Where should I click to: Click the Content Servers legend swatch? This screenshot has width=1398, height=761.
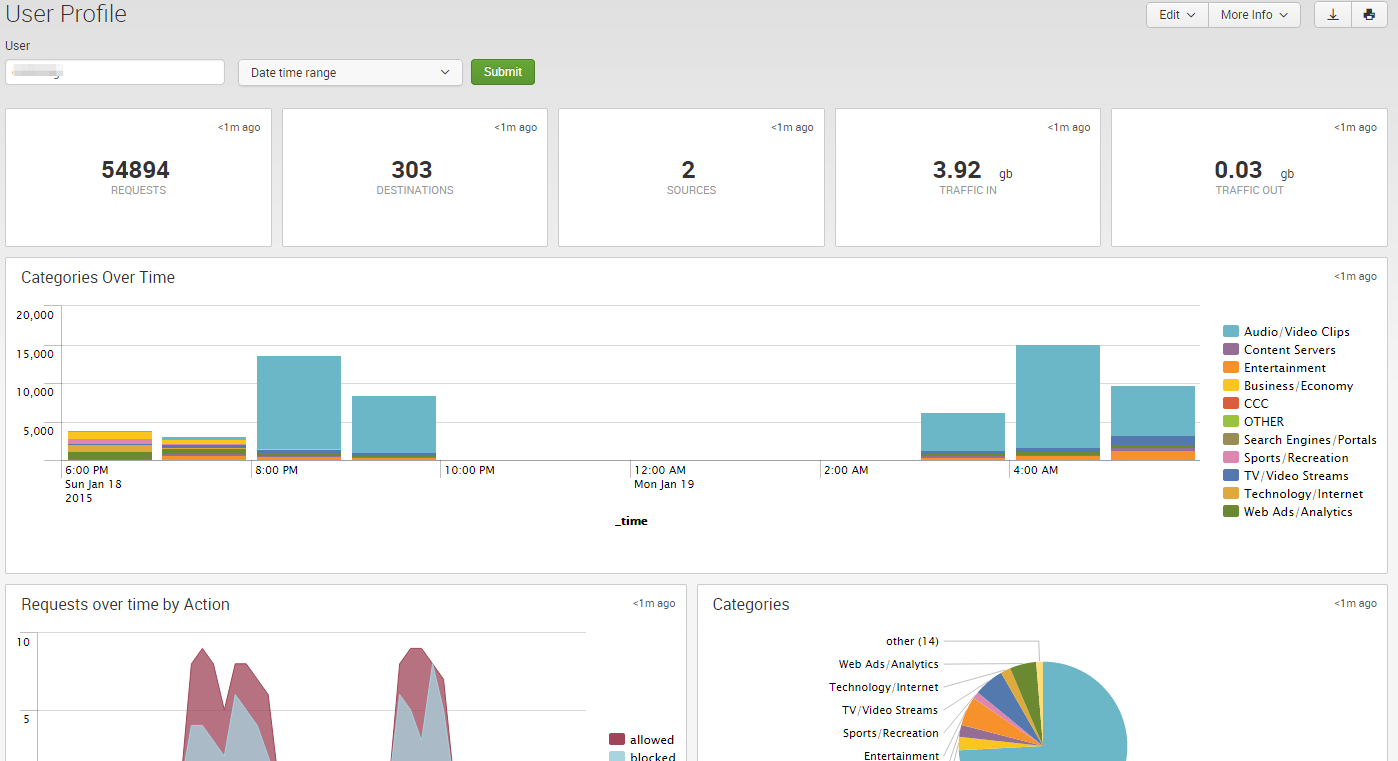pos(1231,349)
